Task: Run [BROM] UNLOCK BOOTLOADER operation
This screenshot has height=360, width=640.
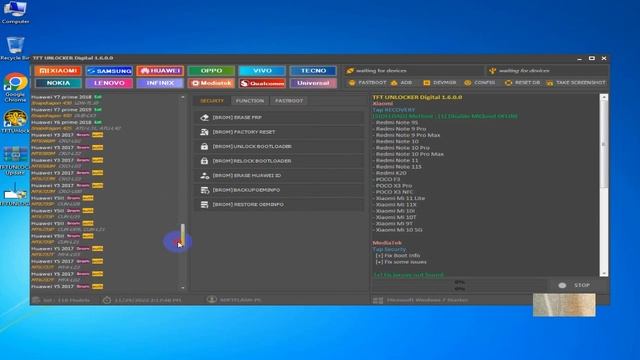Action: coord(279,147)
